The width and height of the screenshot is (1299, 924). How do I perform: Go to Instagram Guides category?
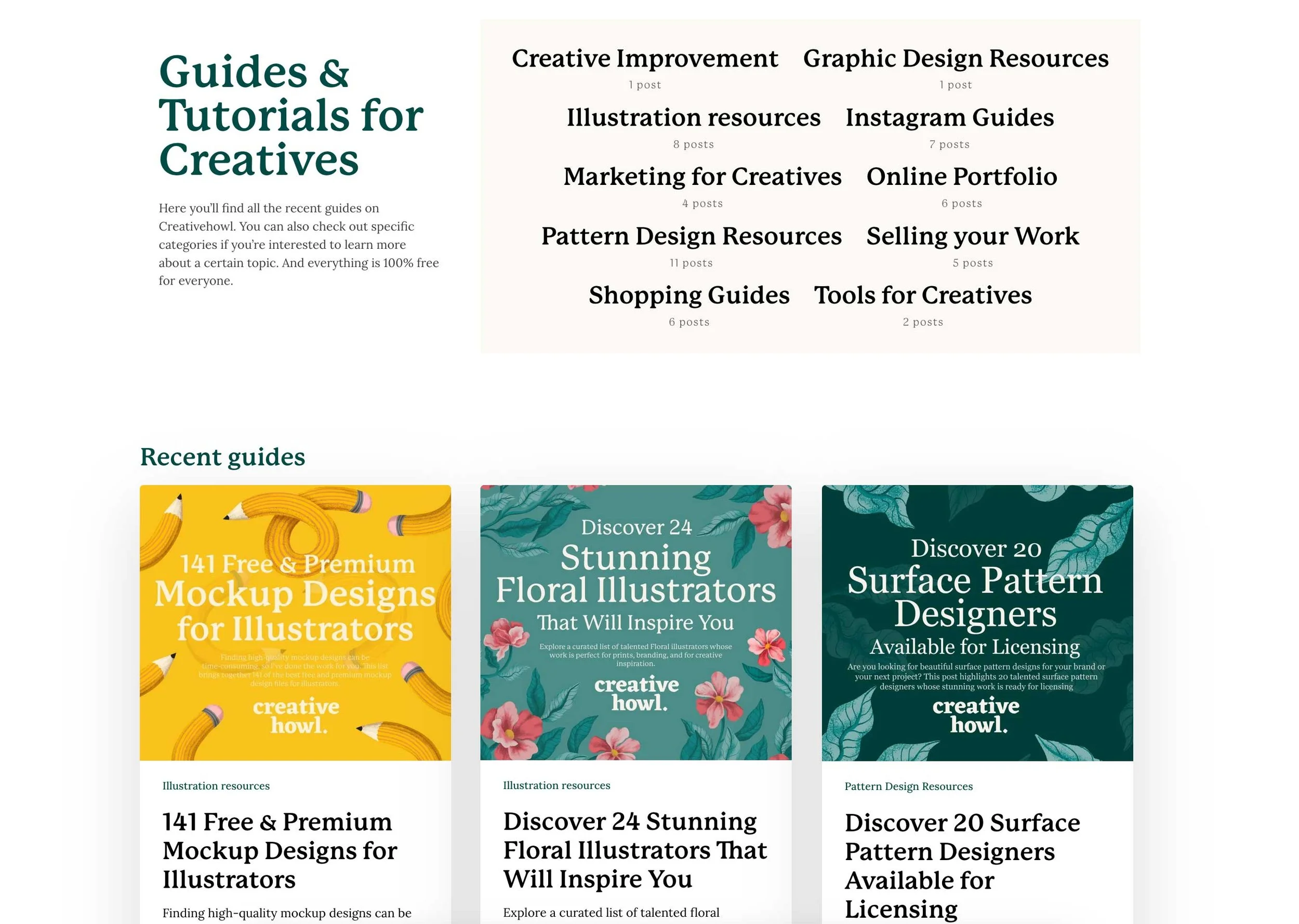pos(949,118)
